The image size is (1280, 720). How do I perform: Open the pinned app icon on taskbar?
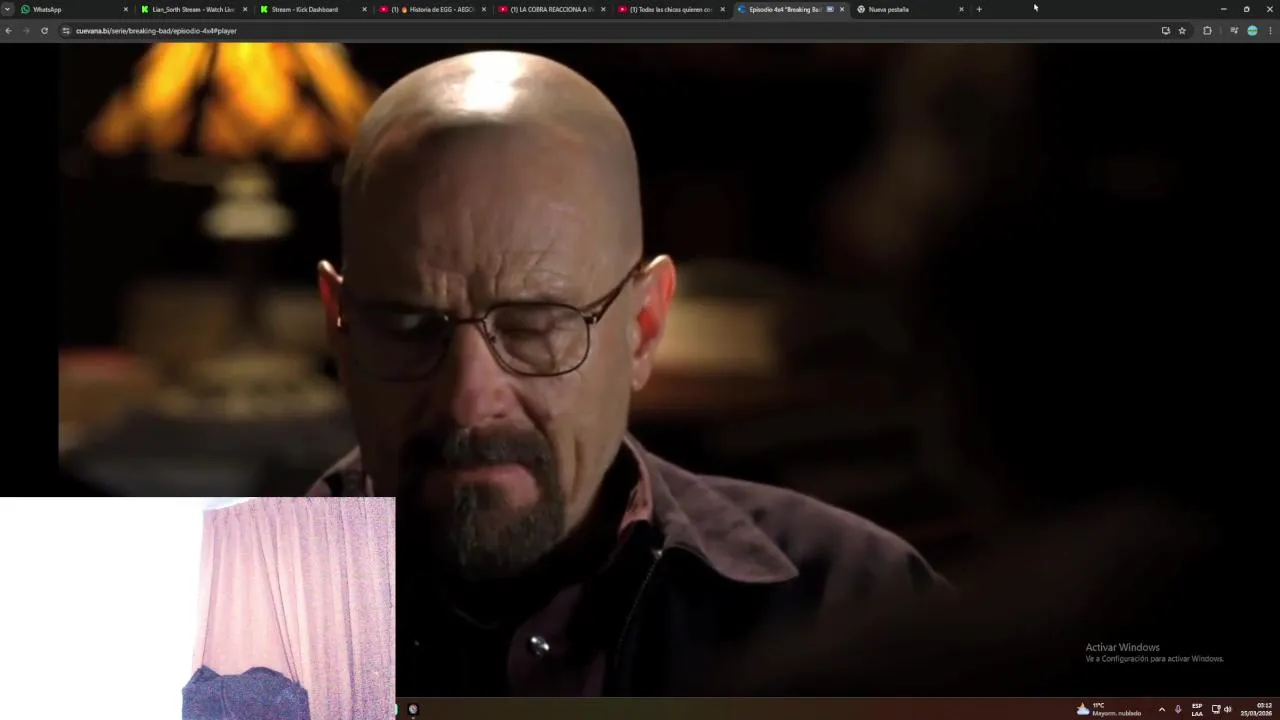413,709
